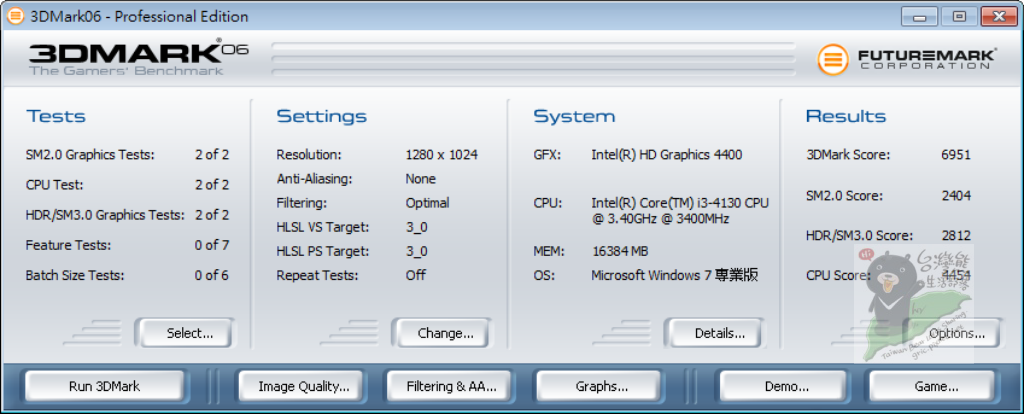Click the 3DMark Score value 6951
This screenshot has width=1024, height=414.
[x=956, y=155]
